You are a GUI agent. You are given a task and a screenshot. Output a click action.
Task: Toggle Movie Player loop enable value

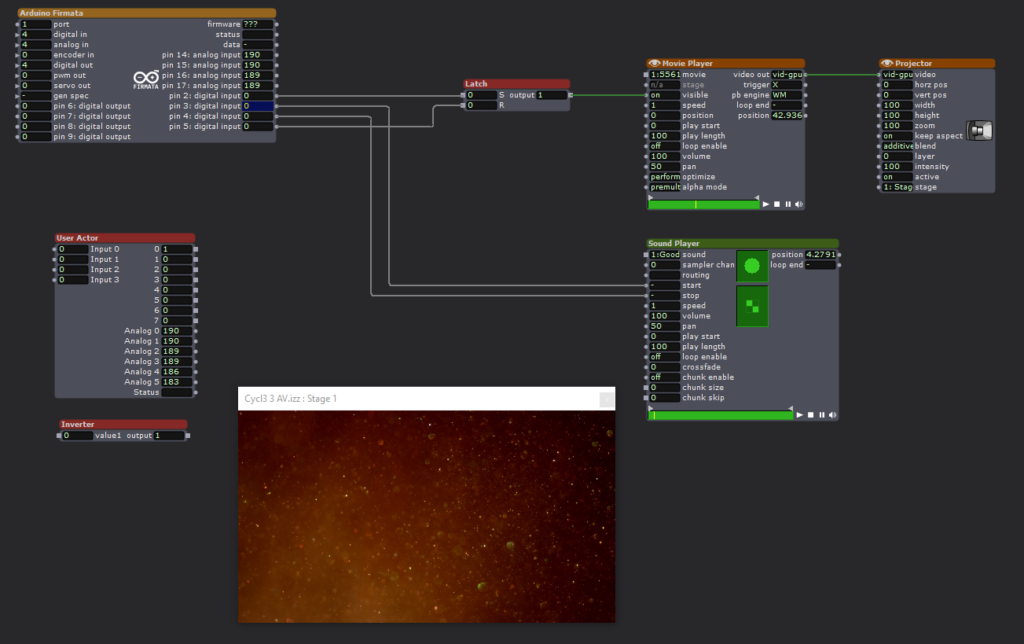(663, 146)
